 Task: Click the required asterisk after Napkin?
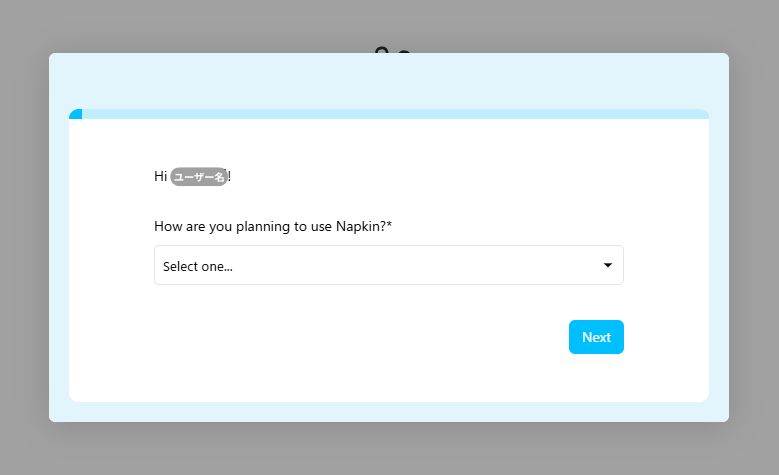(x=389, y=225)
